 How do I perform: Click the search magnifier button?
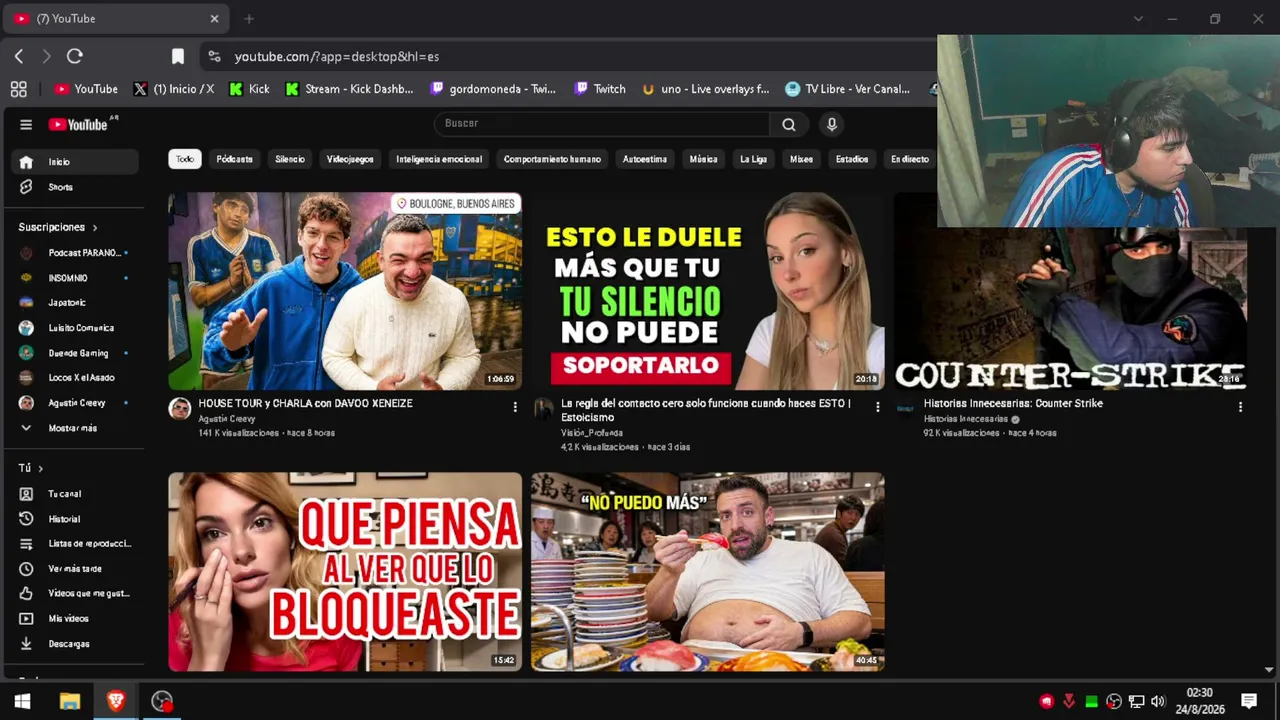click(789, 124)
